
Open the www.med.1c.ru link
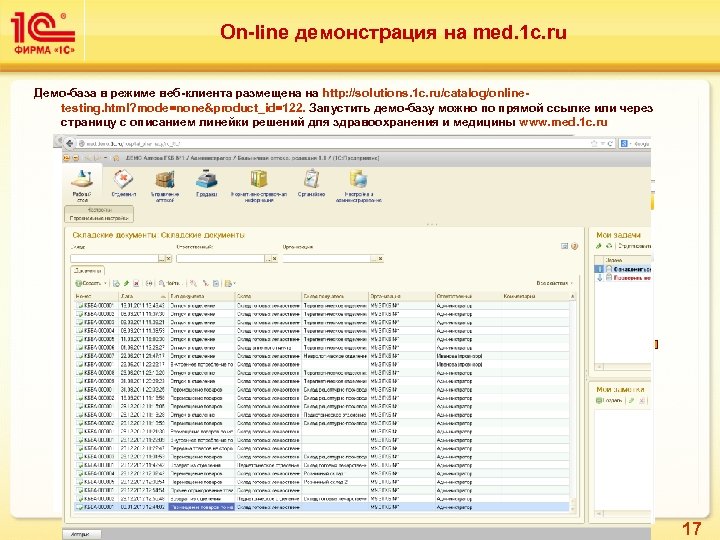563,122
